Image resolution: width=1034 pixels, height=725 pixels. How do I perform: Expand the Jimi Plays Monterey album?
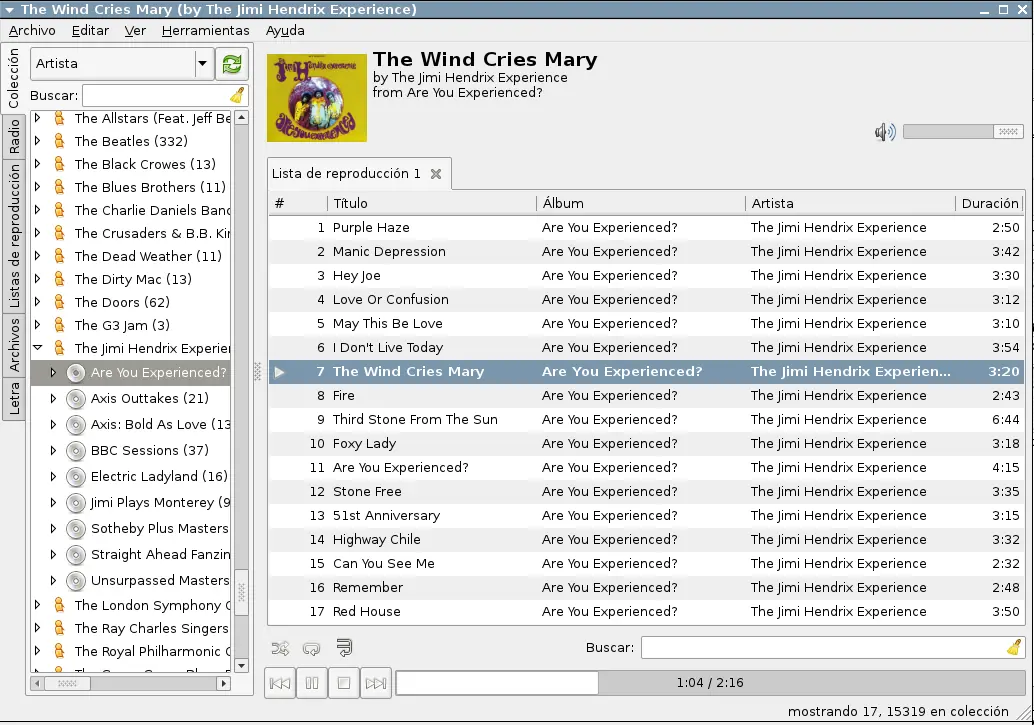53,502
